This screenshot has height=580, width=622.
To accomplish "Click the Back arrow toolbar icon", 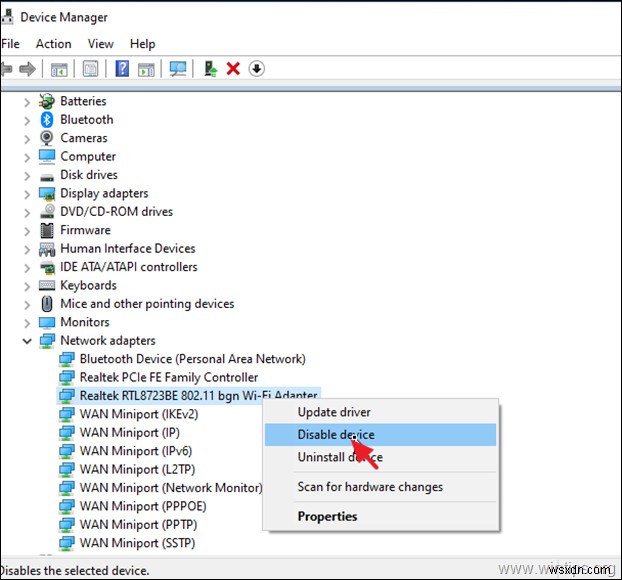I will pos(6,69).
